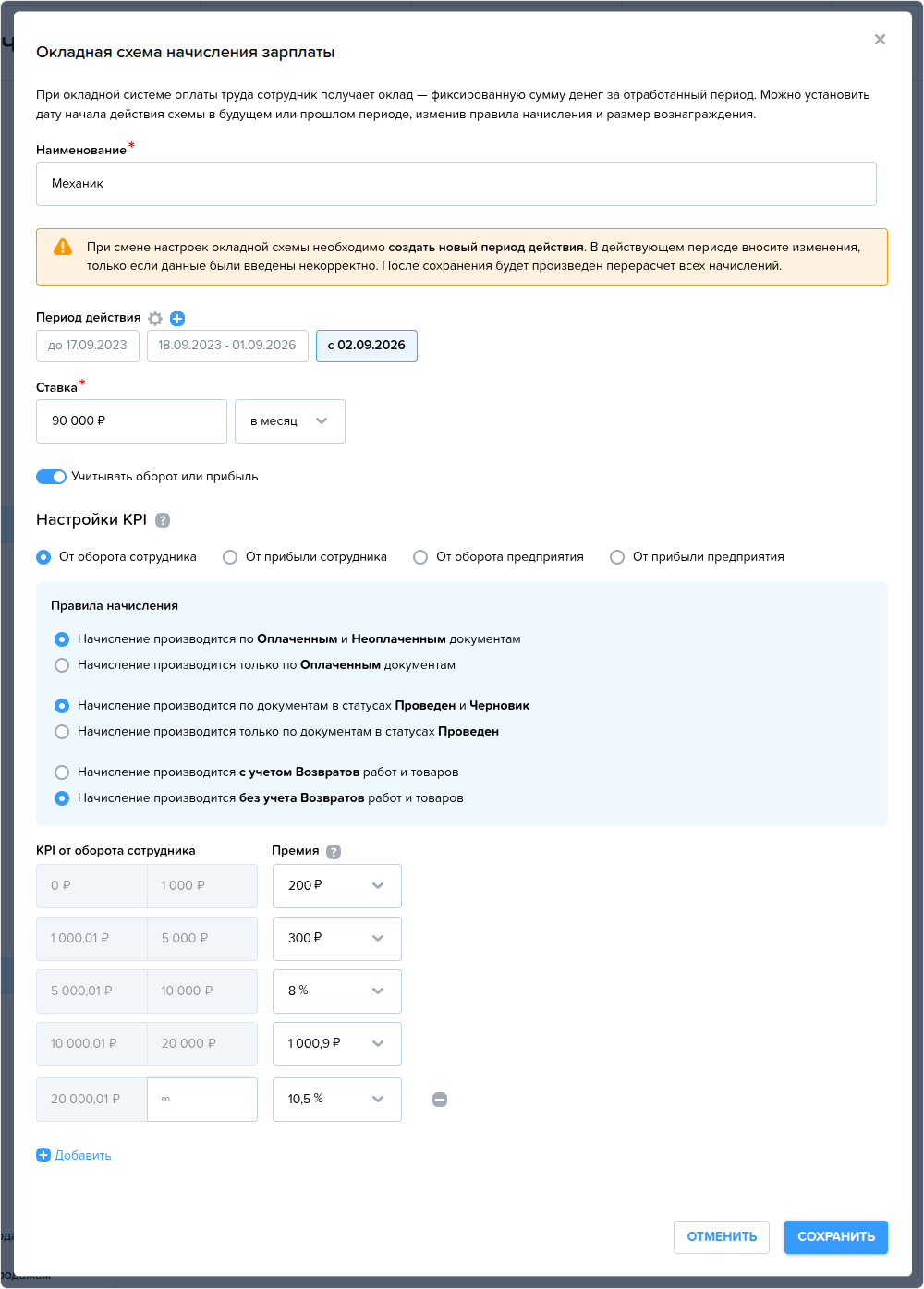Select От прибыли предприятия radio option

tap(617, 557)
